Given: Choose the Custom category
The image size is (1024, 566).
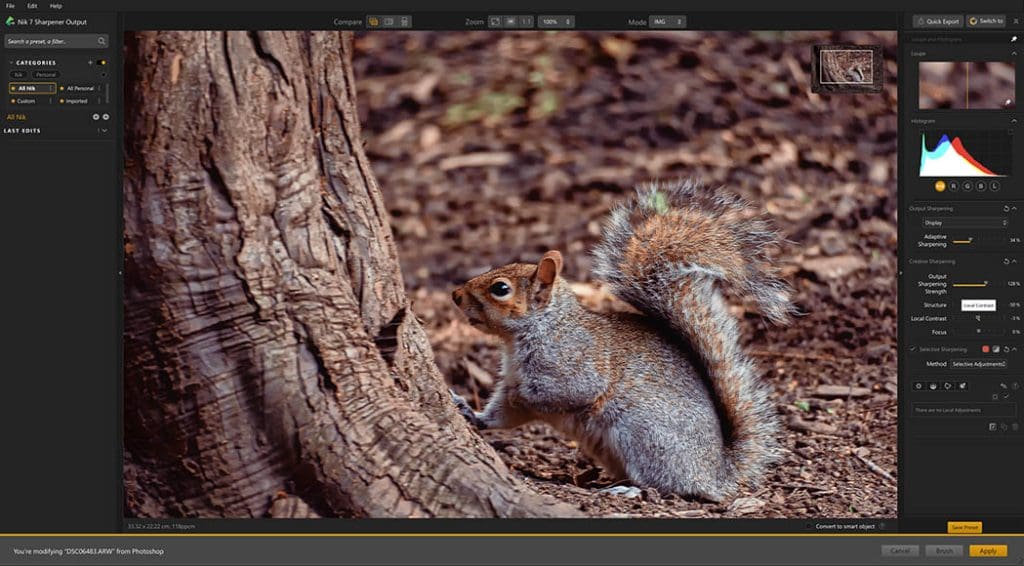Looking at the screenshot, I should click(32, 101).
